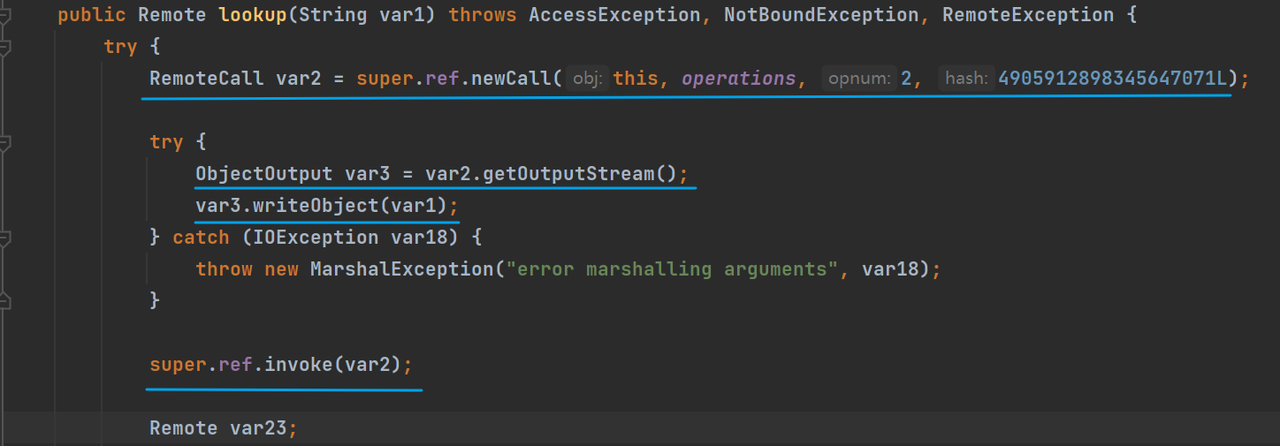Collapse the lookup method fold marker
Viewport: 1280px width, 446px height.
click(x=7, y=16)
